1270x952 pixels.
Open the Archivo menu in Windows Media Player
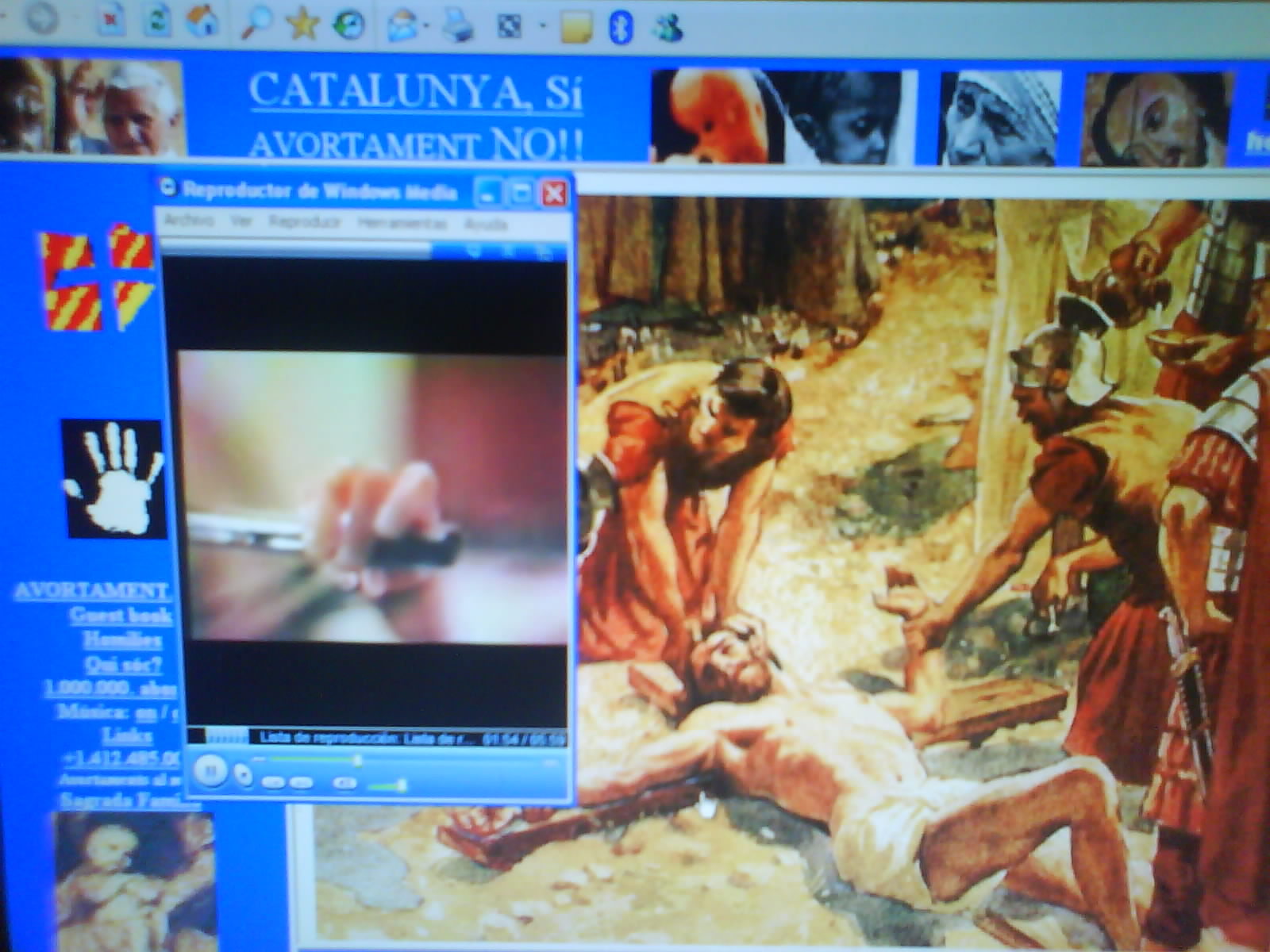[189, 221]
